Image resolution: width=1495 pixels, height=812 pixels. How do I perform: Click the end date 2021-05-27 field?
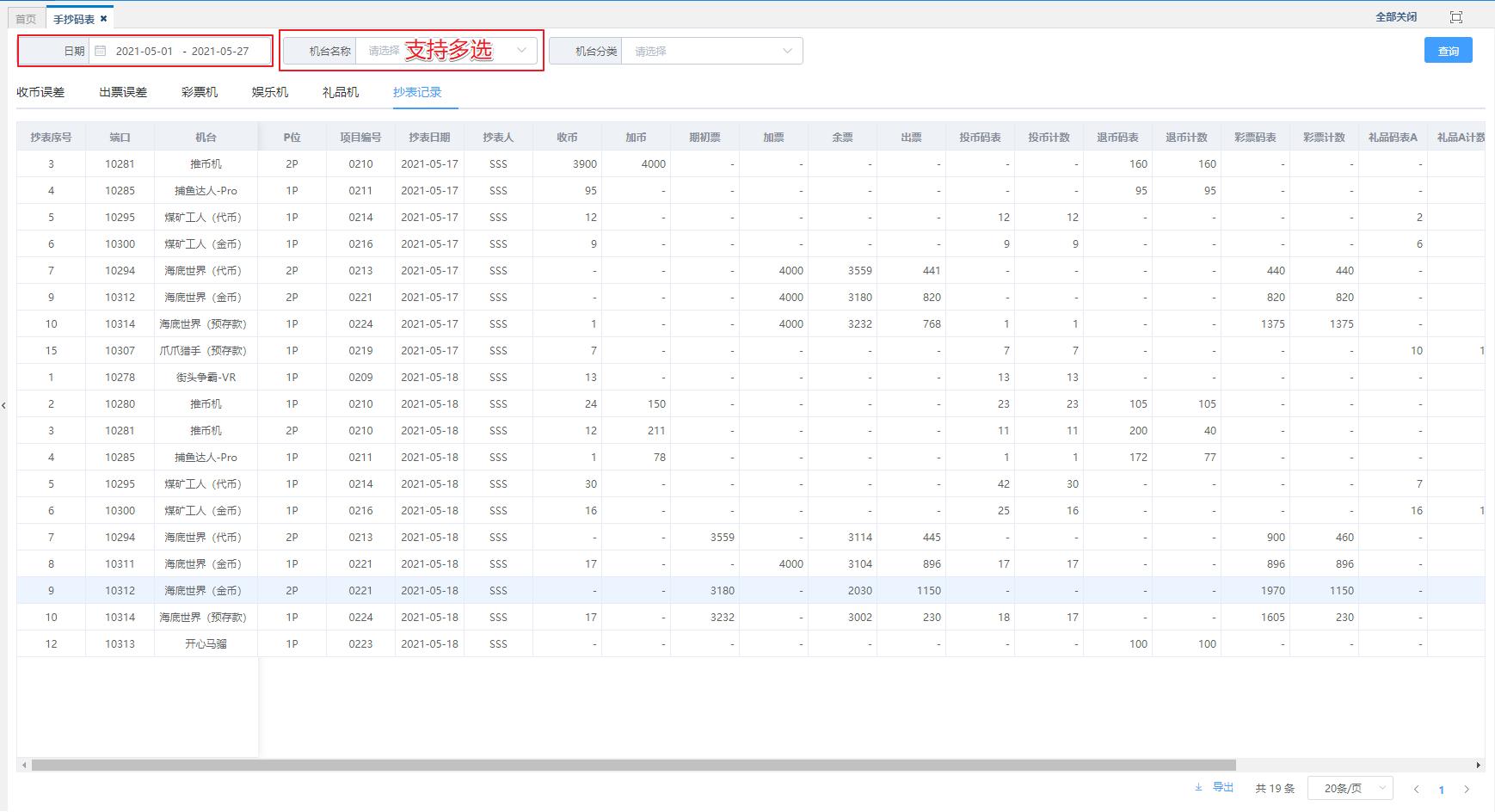[x=220, y=51]
